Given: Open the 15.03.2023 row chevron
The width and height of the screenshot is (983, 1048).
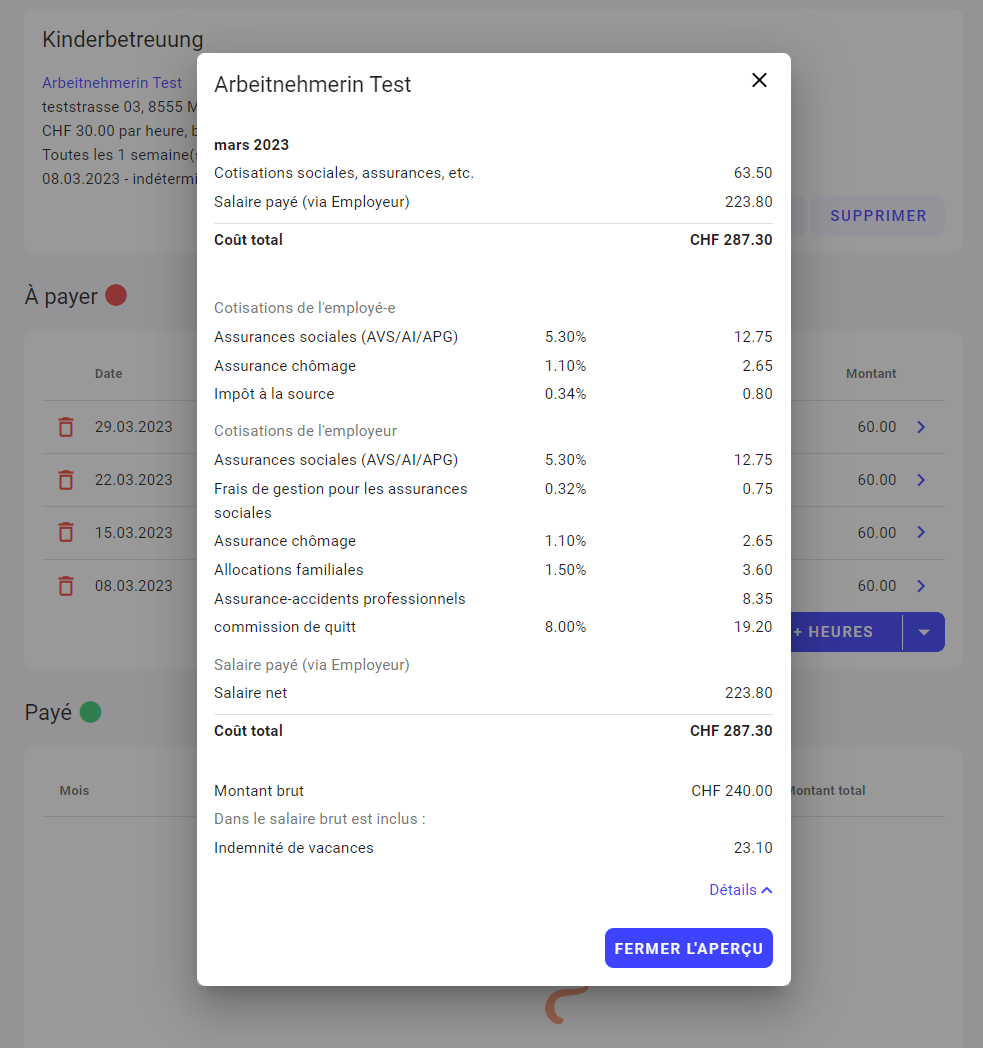Looking at the screenshot, I should pos(921,533).
